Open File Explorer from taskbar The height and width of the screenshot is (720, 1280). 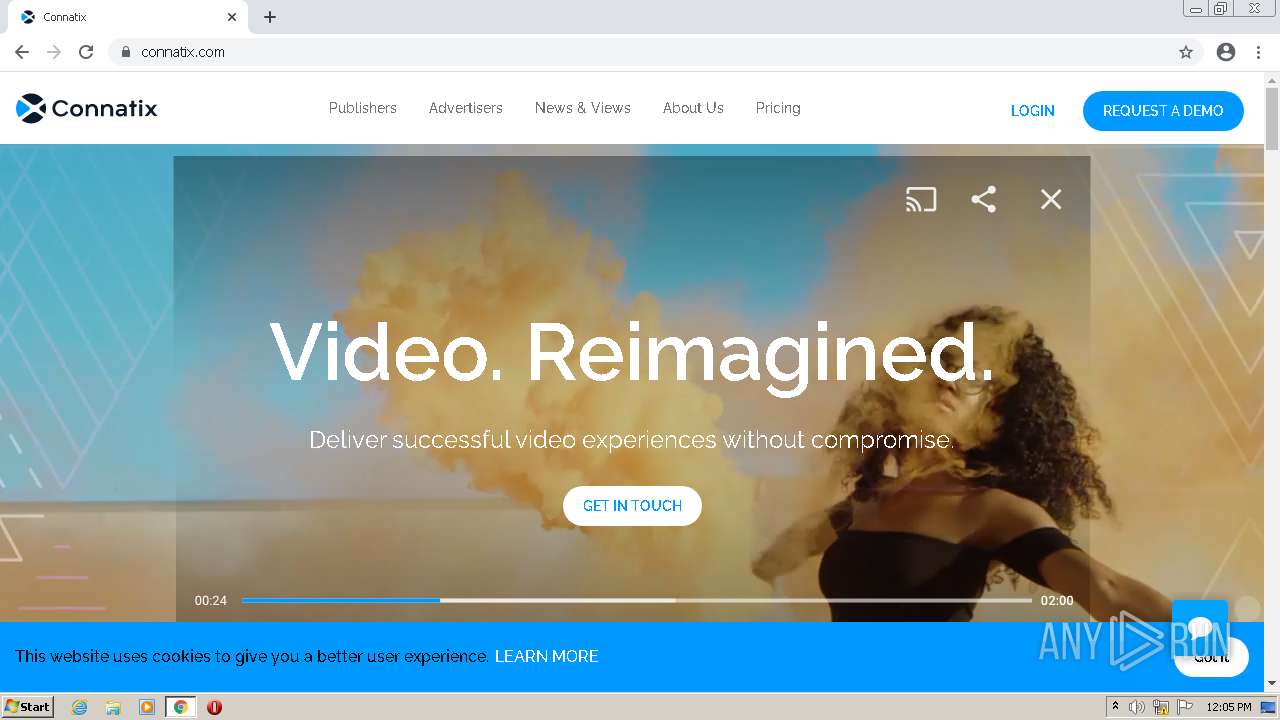point(113,707)
